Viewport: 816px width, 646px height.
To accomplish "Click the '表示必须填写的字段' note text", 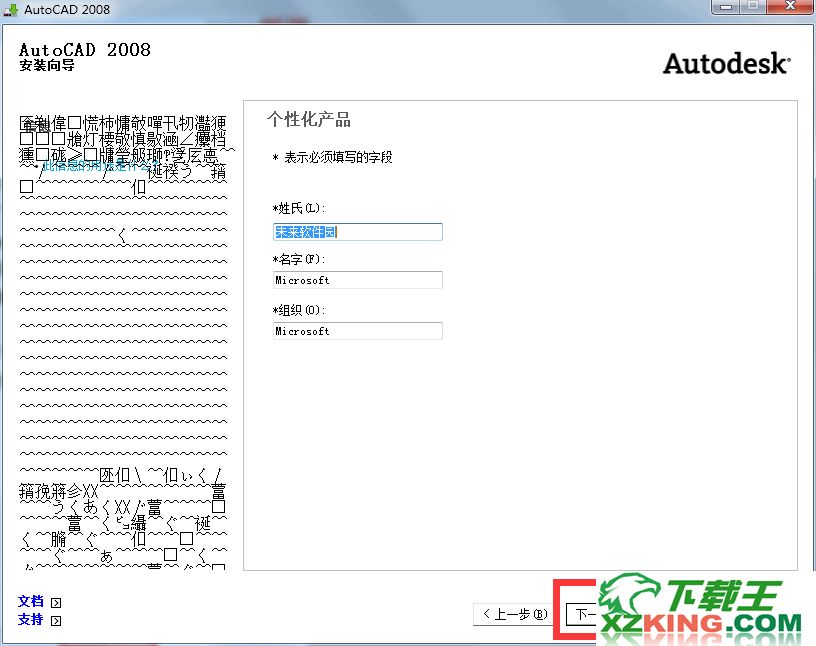I will coord(338,157).
